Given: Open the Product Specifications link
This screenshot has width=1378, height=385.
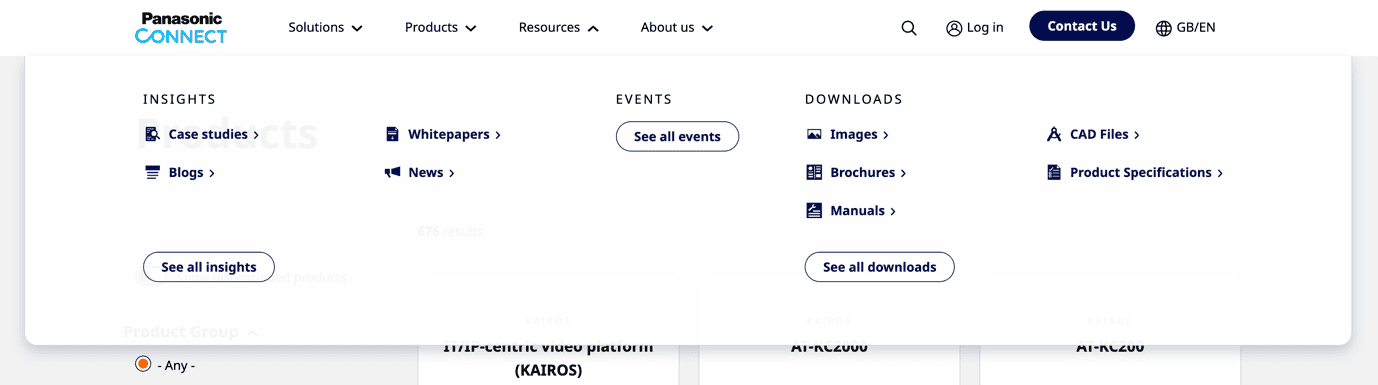Looking at the screenshot, I should (x=1147, y=172).
